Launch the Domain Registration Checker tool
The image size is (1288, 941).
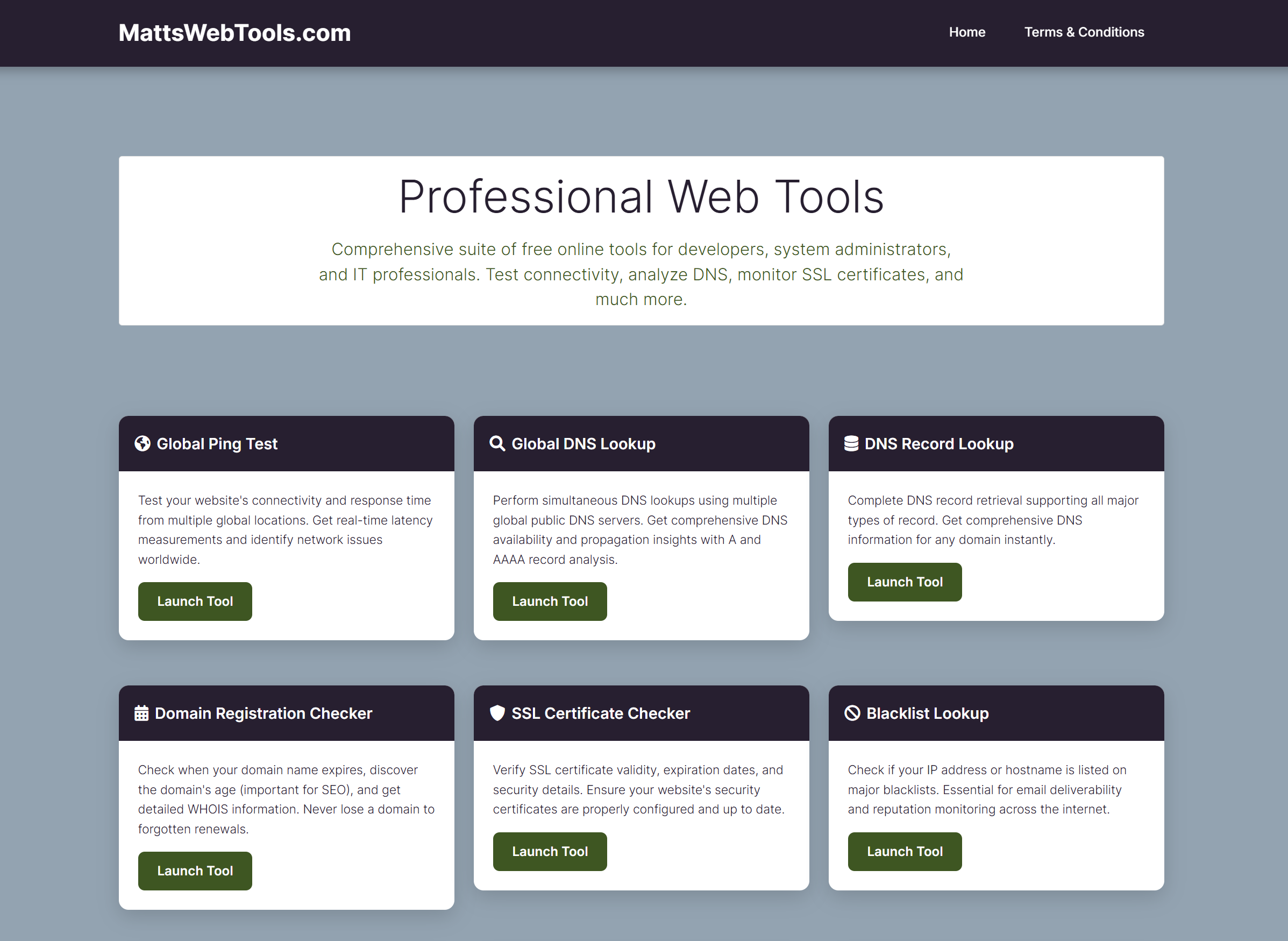tap(195, 871)
